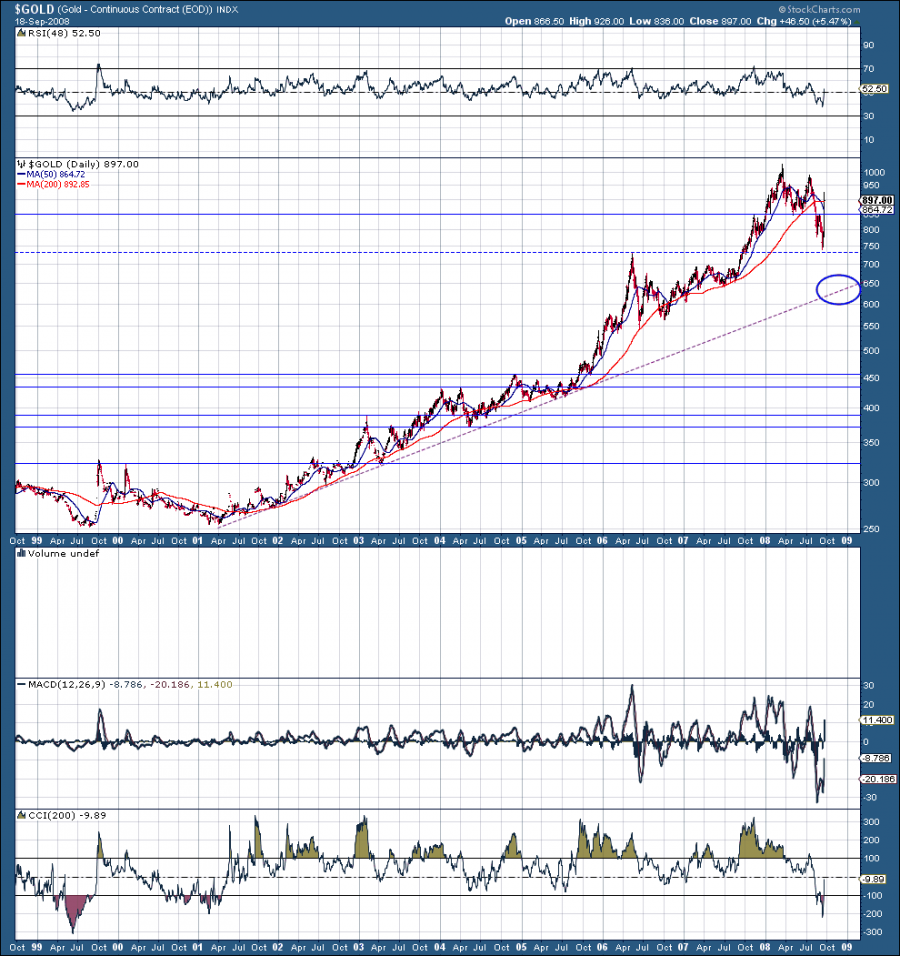Click the 650 price axis label
Screen dimensions: 900x956
(x=871, y=284)
